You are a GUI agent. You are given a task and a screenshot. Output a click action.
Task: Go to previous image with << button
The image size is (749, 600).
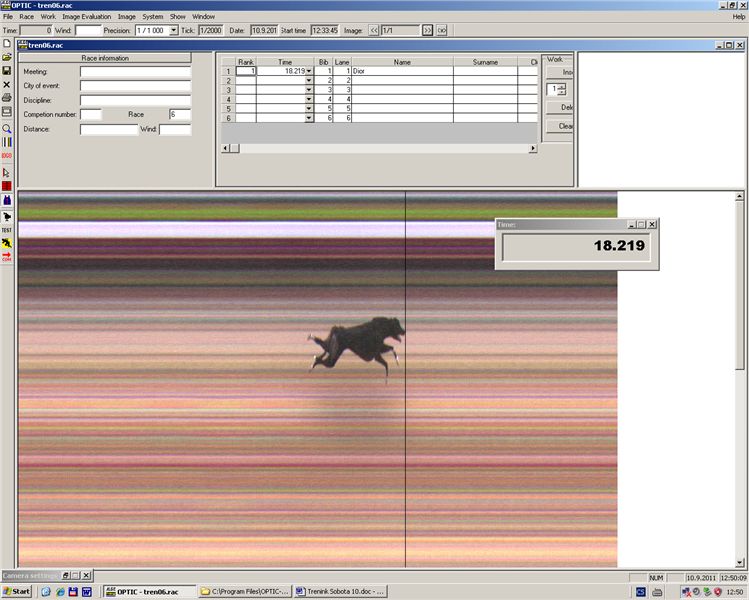tap(374, 30)
